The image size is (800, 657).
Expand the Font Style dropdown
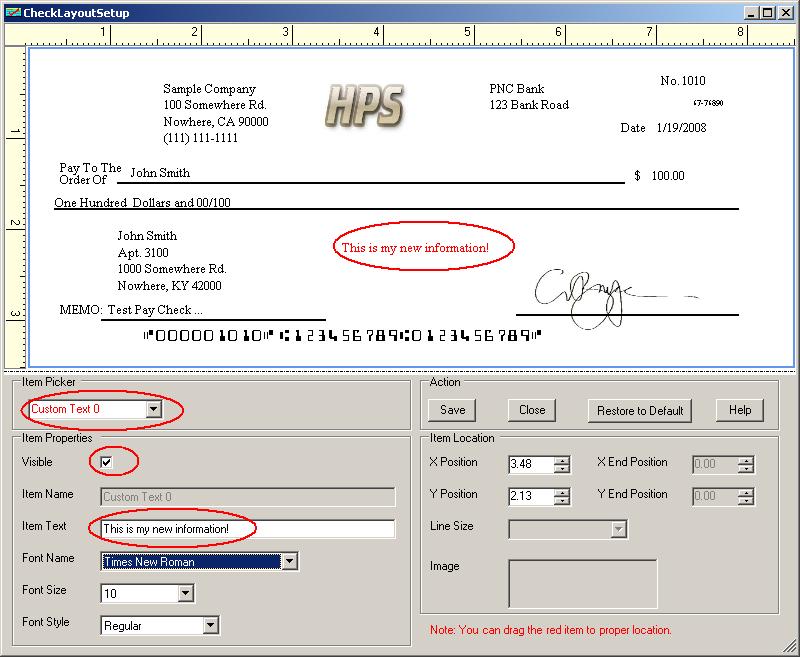tap(210, 626)
